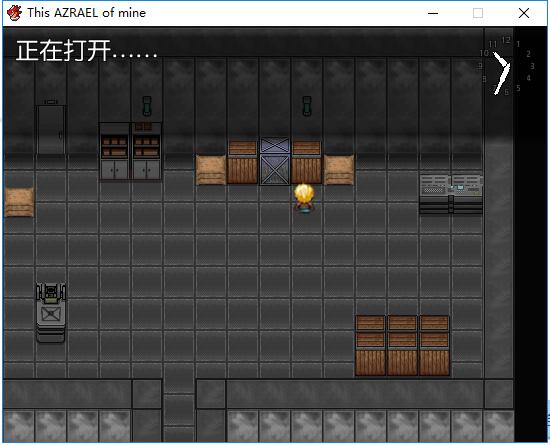
Task: Click the right storage shelf cabinet
Action: tap(147, 151)
